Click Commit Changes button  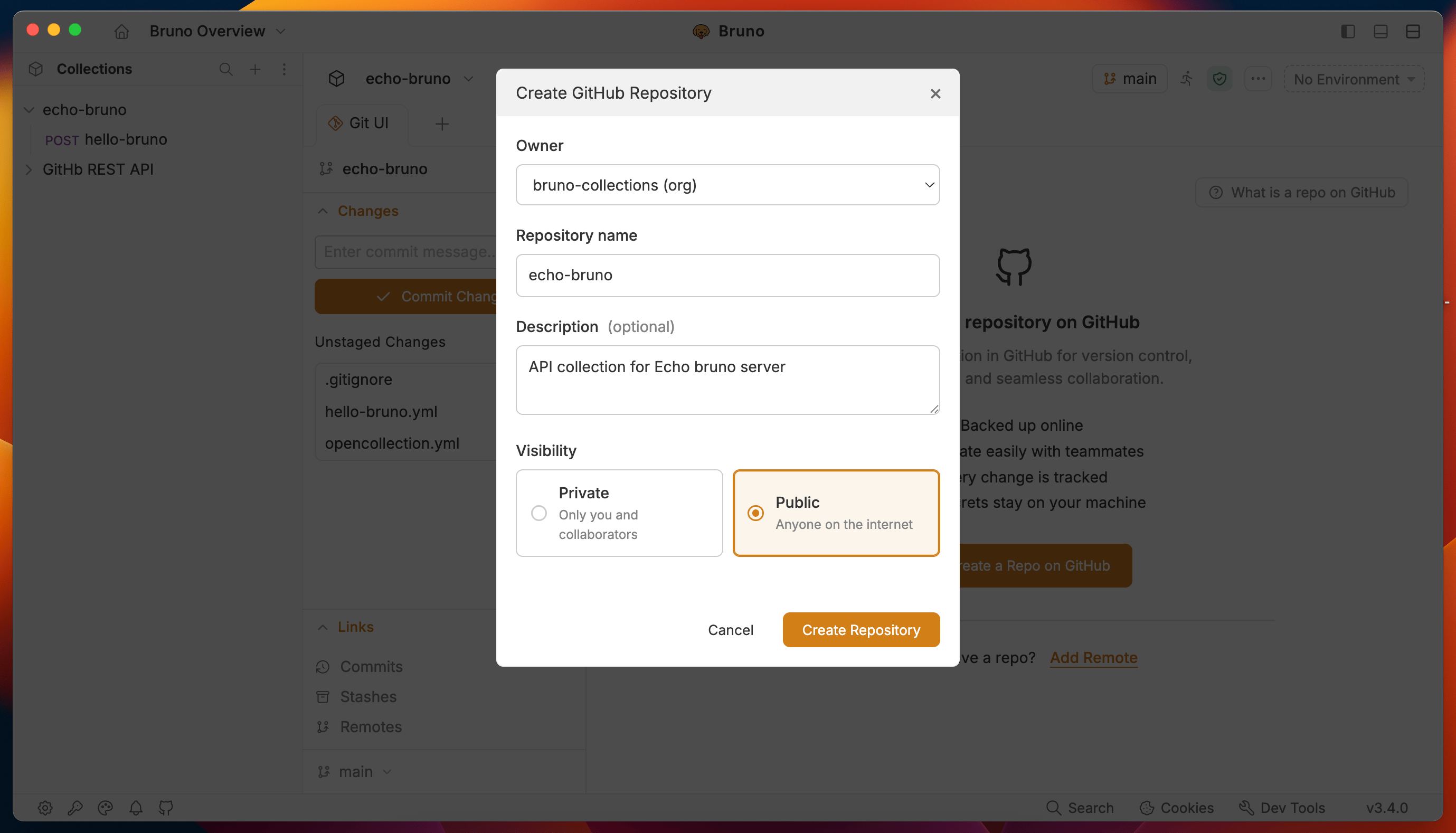[x=405, y=296]
